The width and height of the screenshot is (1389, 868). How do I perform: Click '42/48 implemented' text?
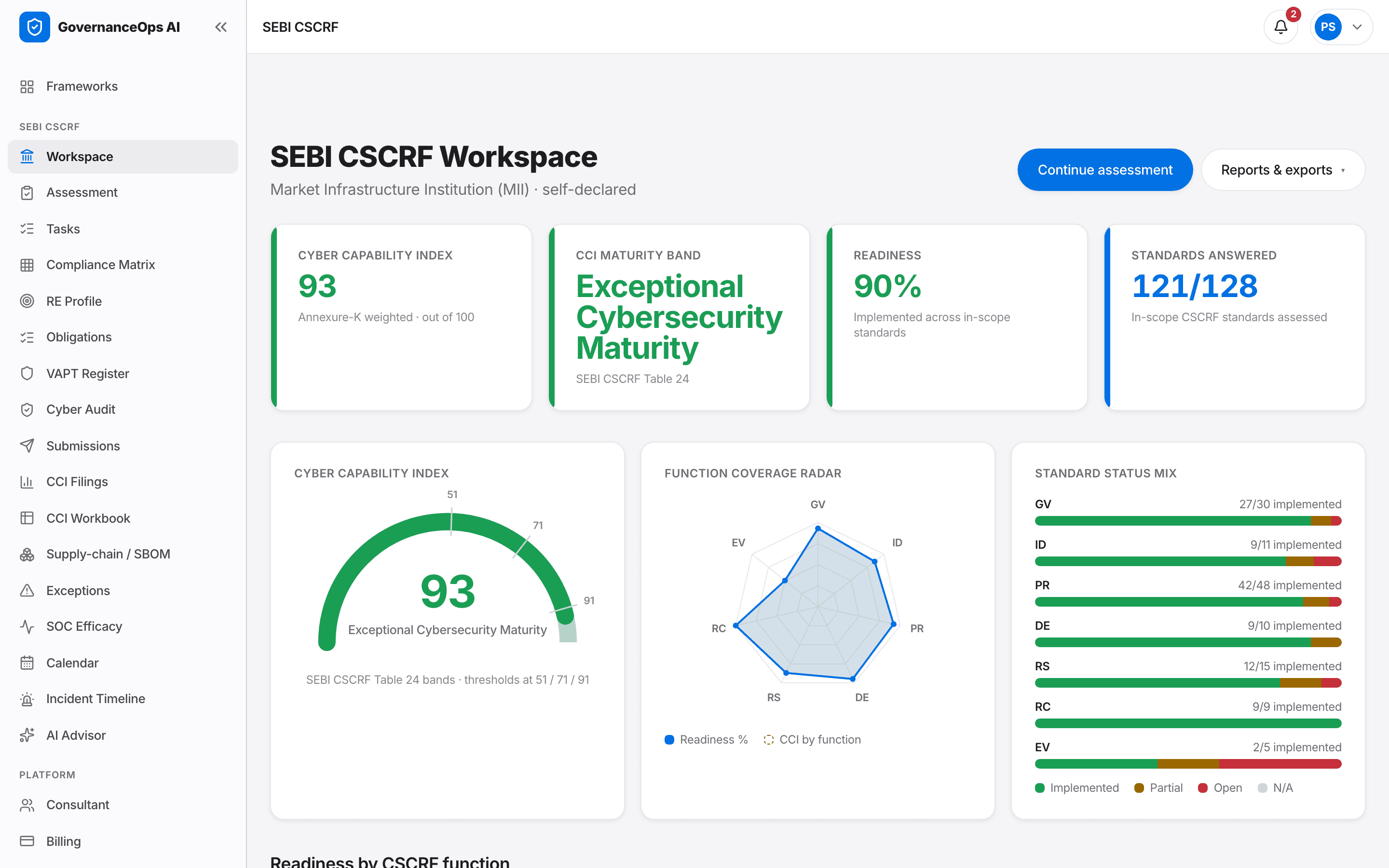point(1290,585)
